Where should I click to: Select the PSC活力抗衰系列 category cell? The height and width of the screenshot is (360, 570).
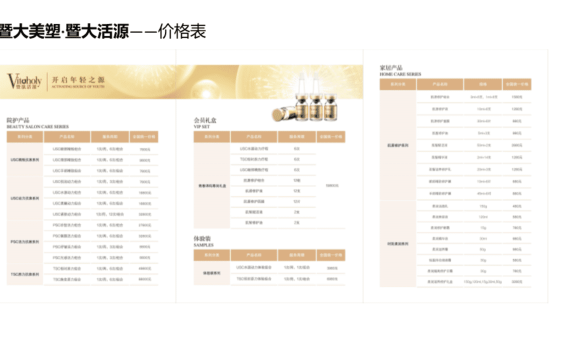tap(25, 241)
